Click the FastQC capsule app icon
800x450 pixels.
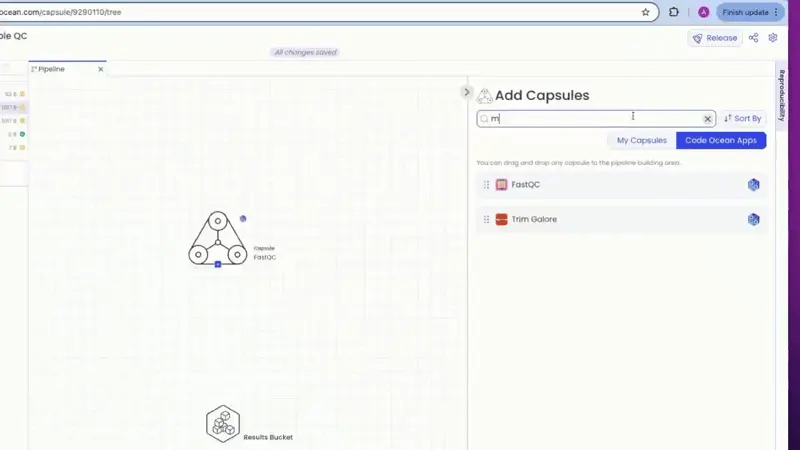click(502, 185)
